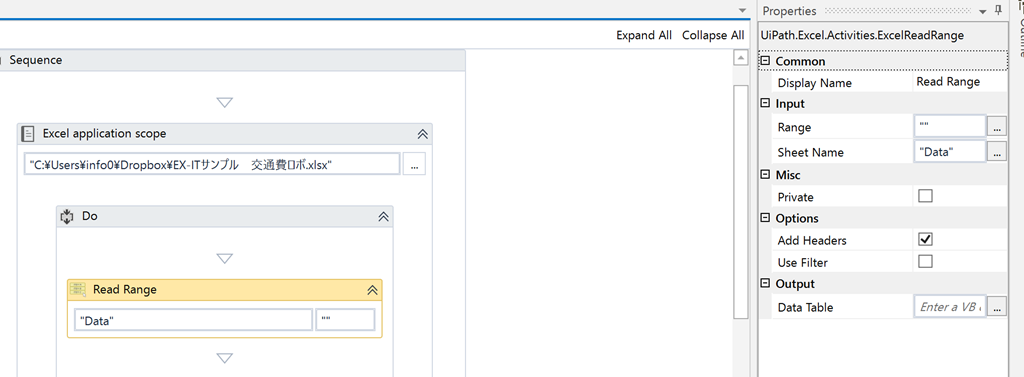Click the drop arrow above Read Range
This screenshot has height=377, width=1024.
[x=225, y=259]
